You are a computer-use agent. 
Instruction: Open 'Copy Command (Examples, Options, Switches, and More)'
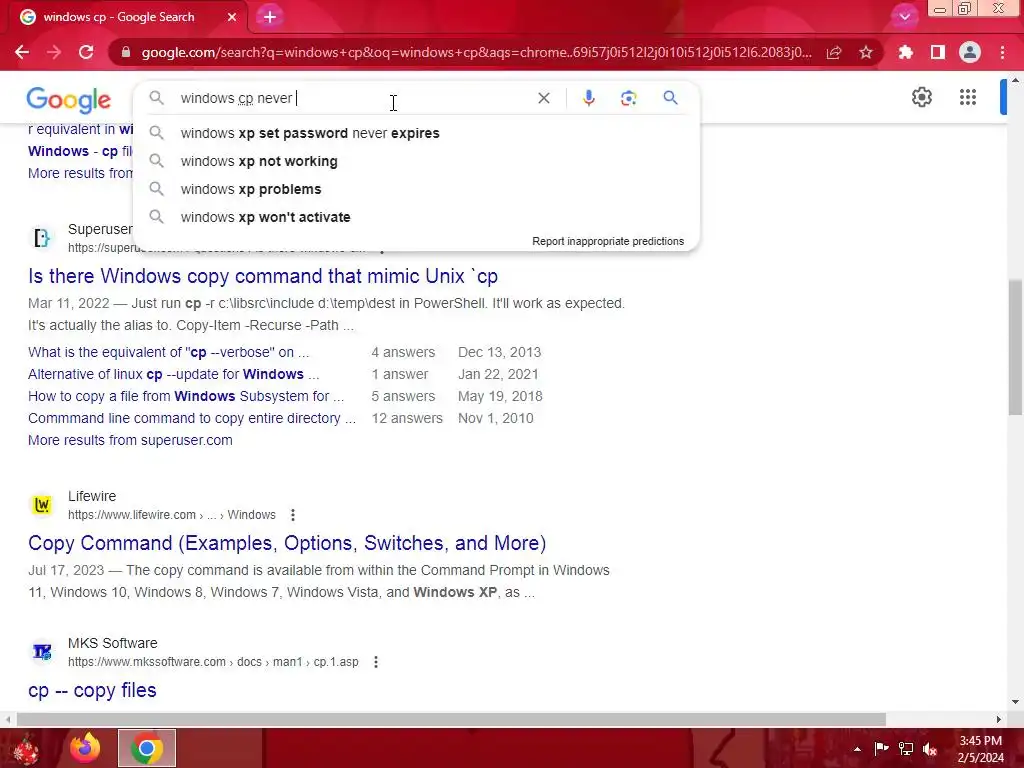287,543
